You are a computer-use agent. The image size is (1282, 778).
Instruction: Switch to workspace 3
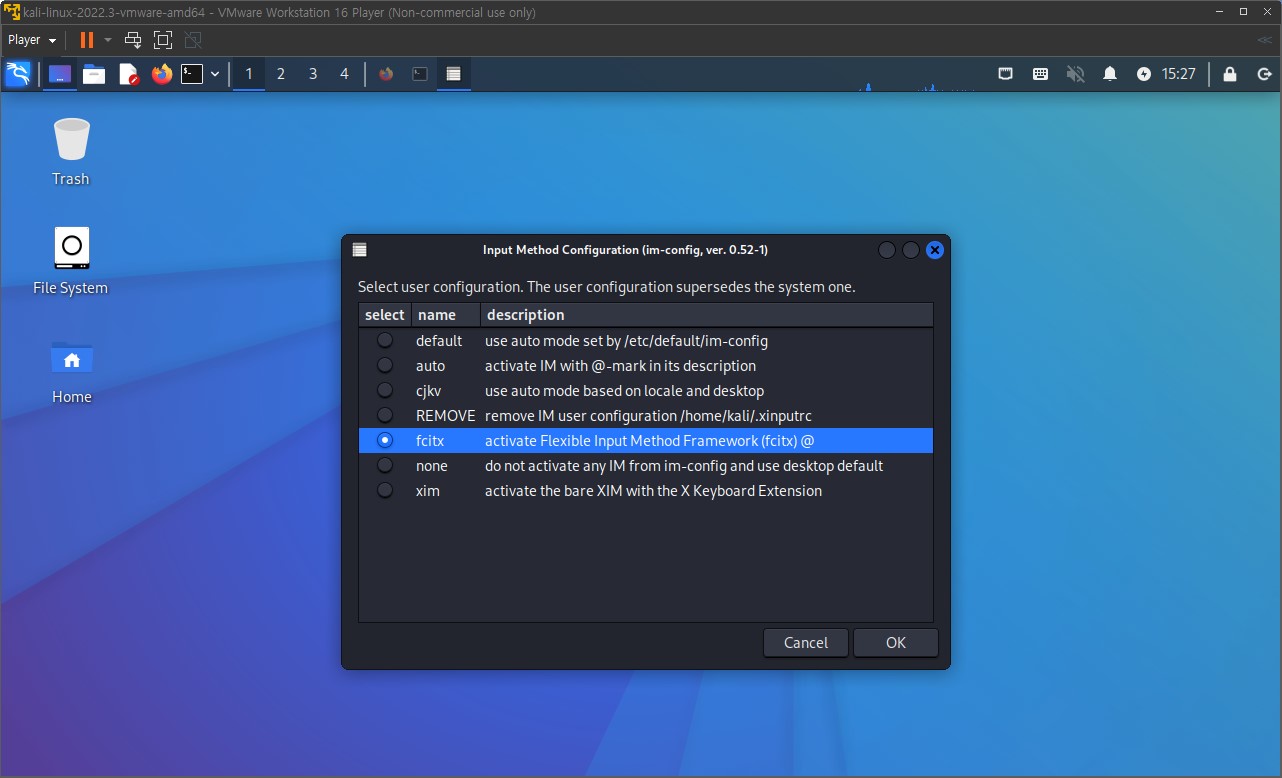tap(313, 74)
